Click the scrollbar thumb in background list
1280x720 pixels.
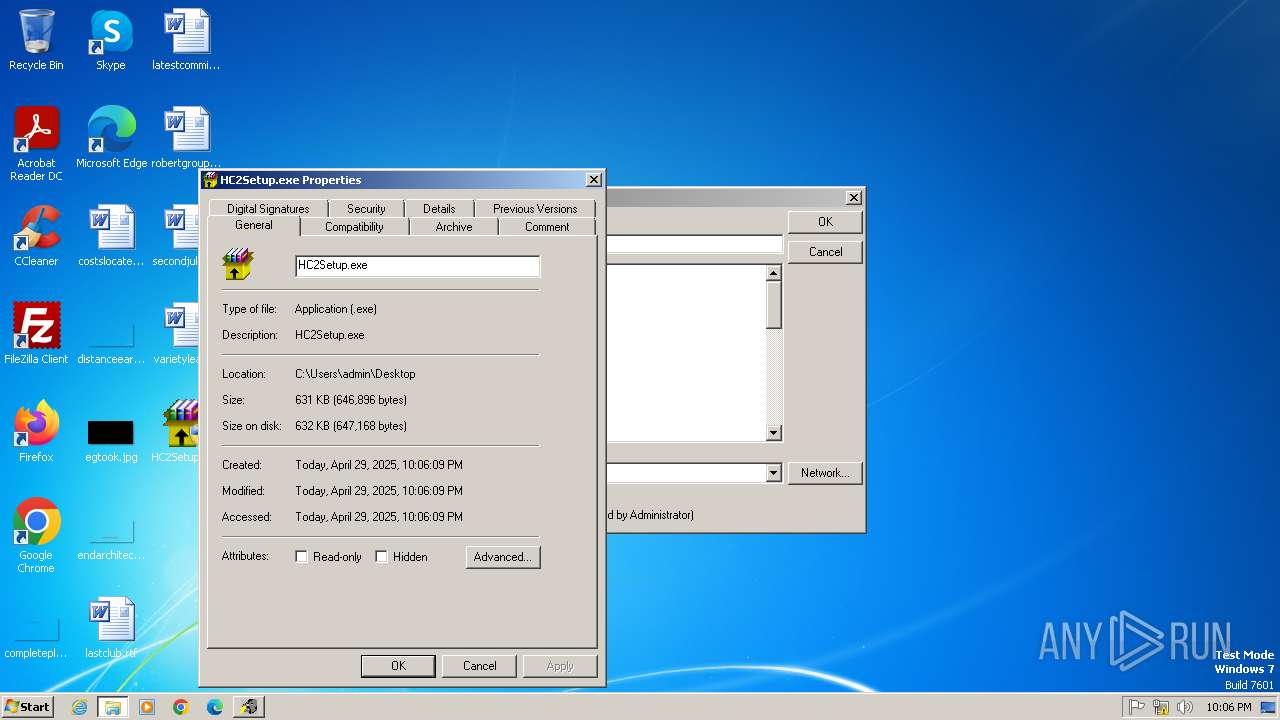773,305
